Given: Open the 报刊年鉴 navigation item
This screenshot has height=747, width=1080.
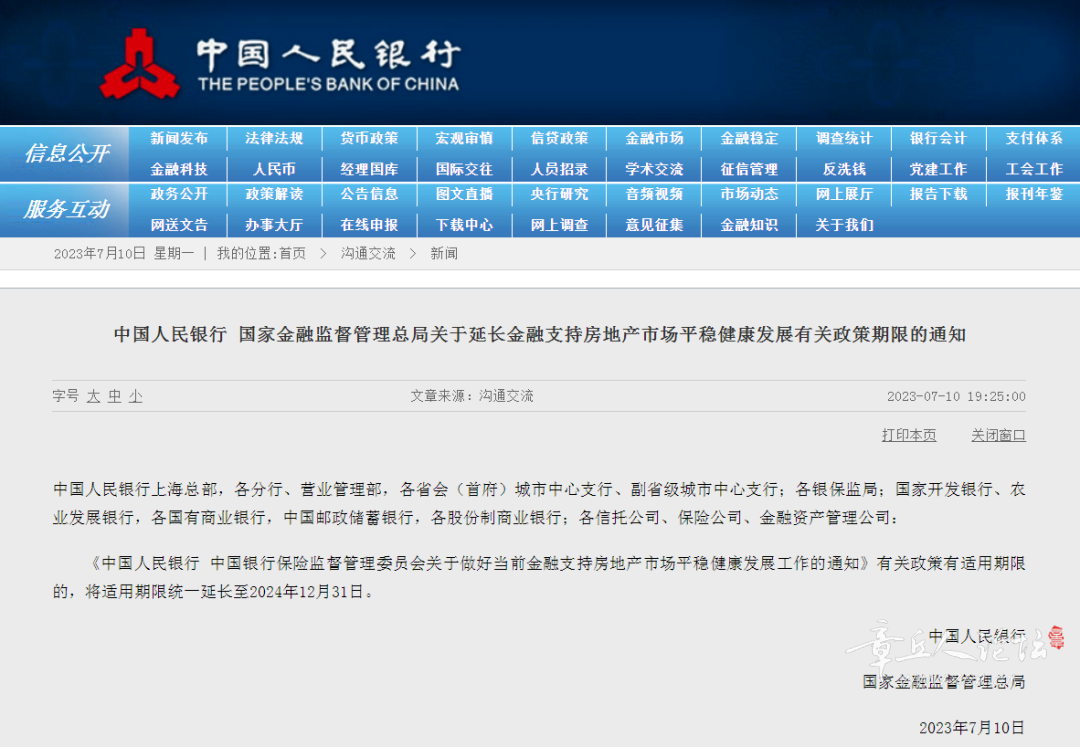Looking at the screenshot, I should (x=1034, y=194).
